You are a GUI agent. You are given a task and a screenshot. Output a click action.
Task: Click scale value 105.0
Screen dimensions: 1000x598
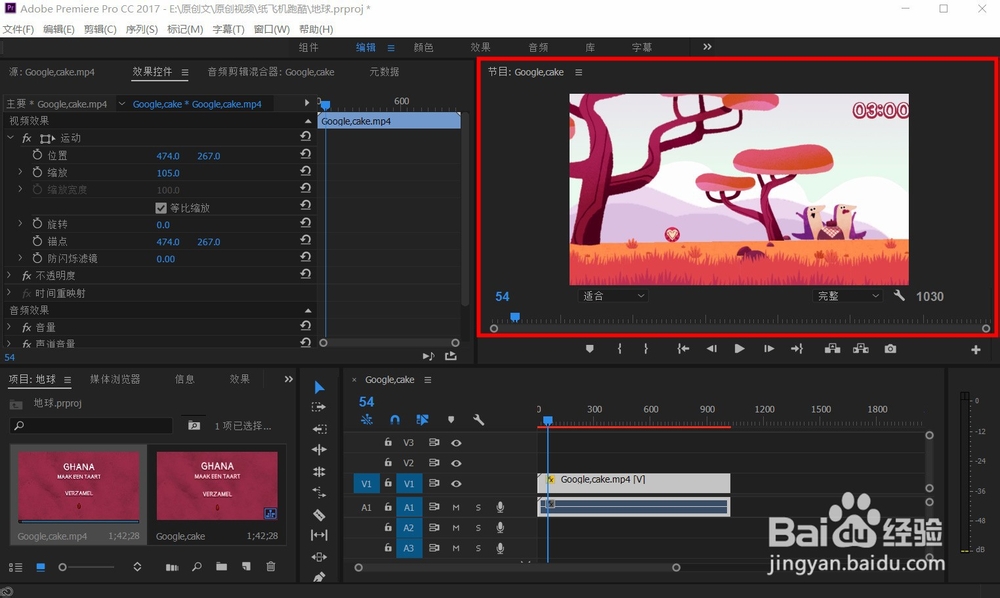coord(168,173)
